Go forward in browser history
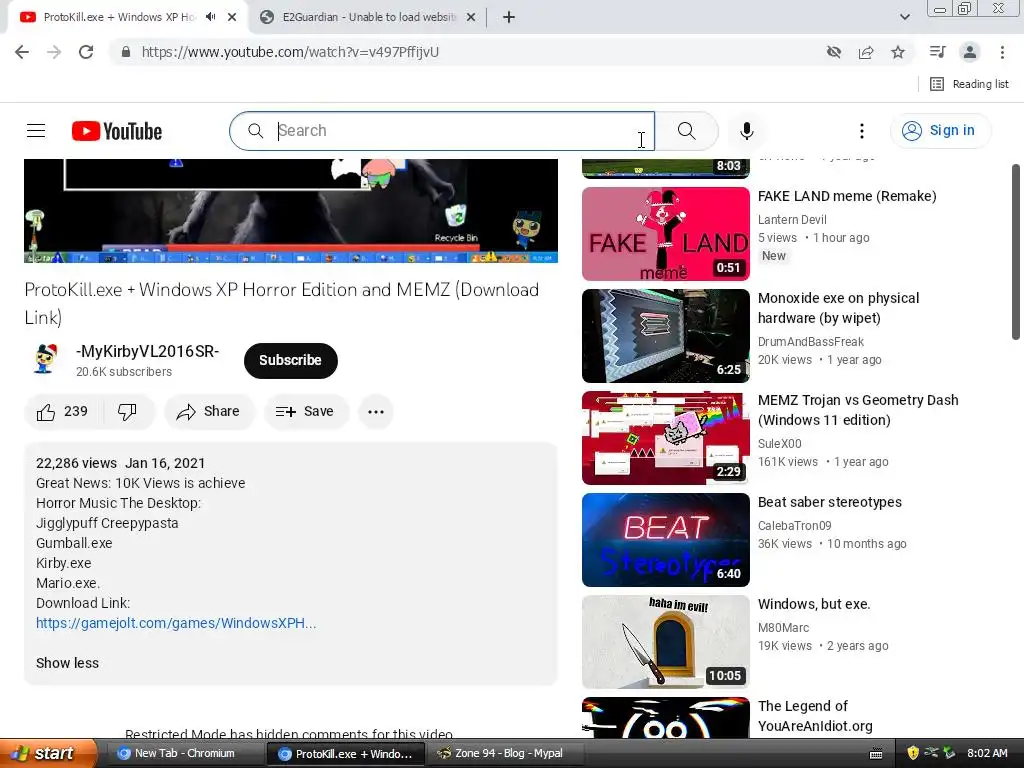1024x768 pixels. click(x=54, y=52)
